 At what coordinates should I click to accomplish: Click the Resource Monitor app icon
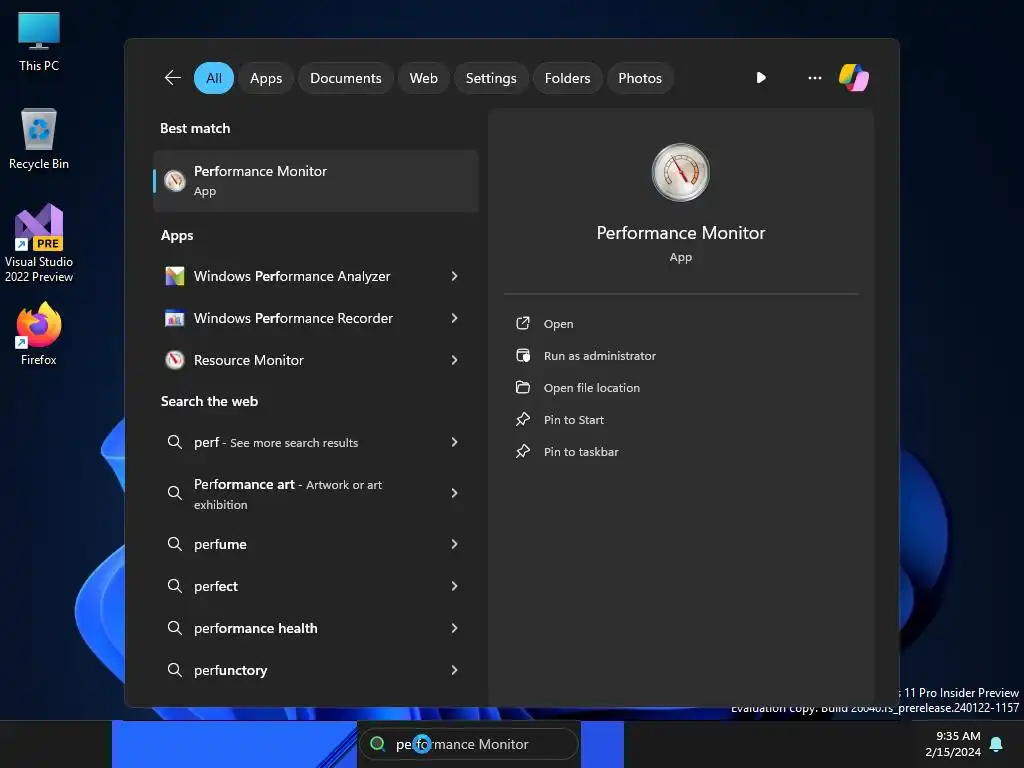174,360
